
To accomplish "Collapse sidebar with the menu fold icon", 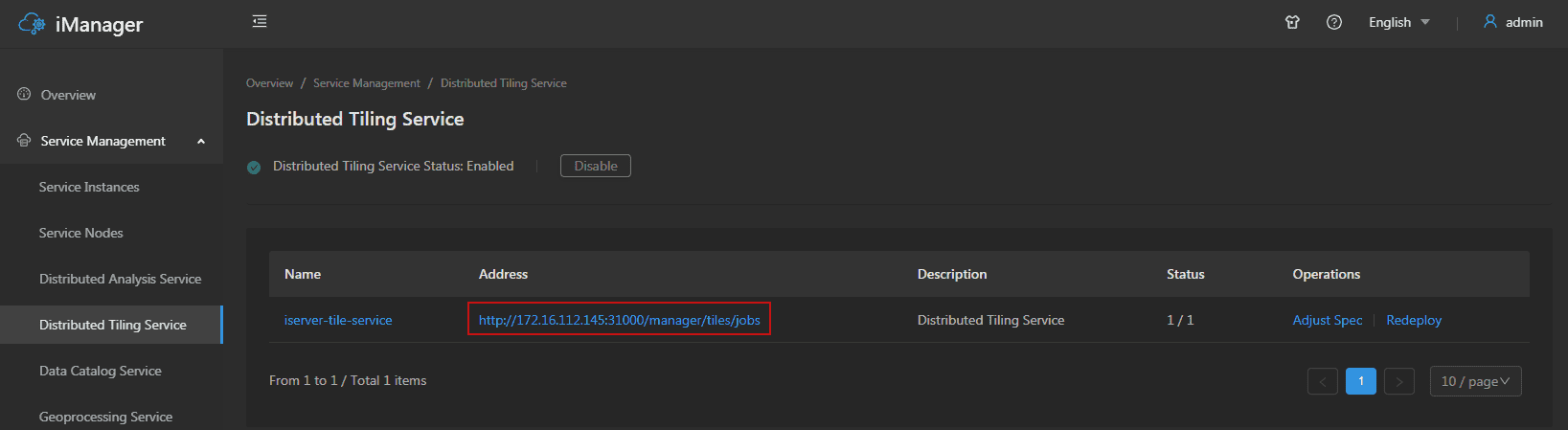I will [x=260, y=21].
